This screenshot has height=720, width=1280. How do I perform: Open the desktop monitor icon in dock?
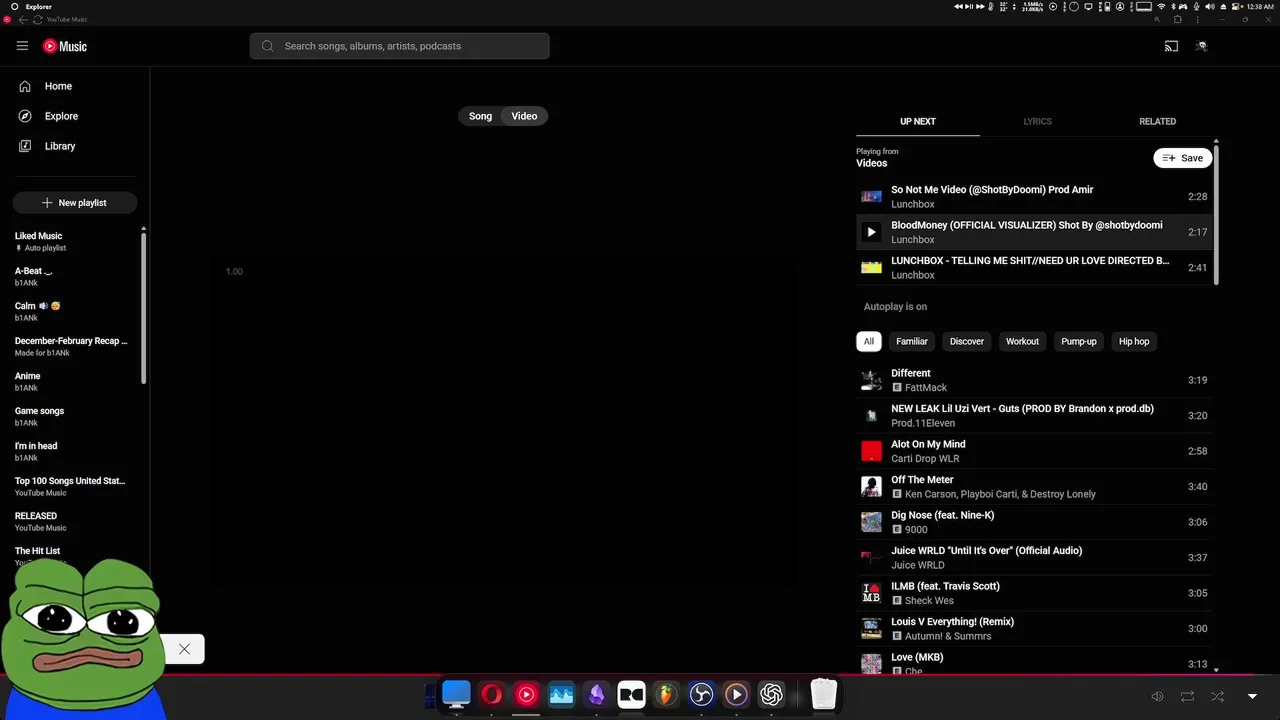point(456,694)
